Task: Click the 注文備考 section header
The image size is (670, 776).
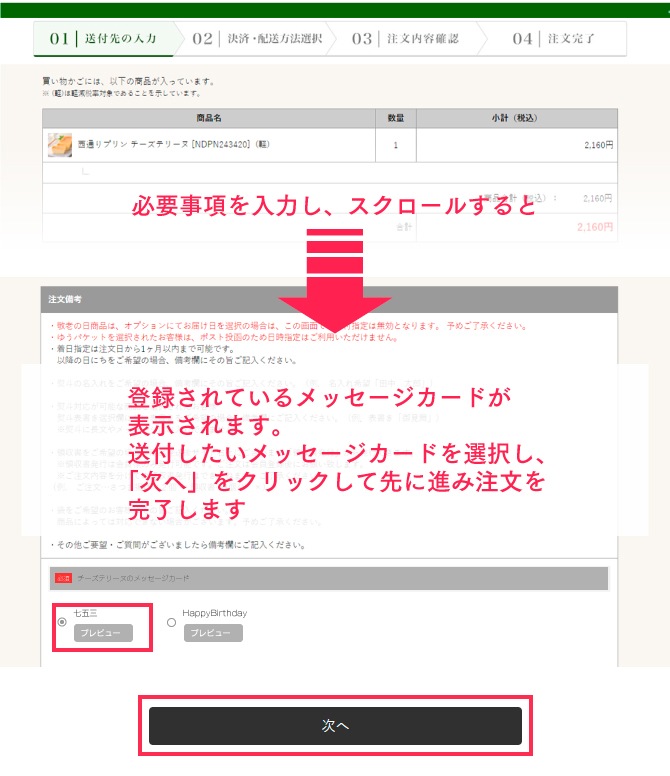Action: (65, 299)
